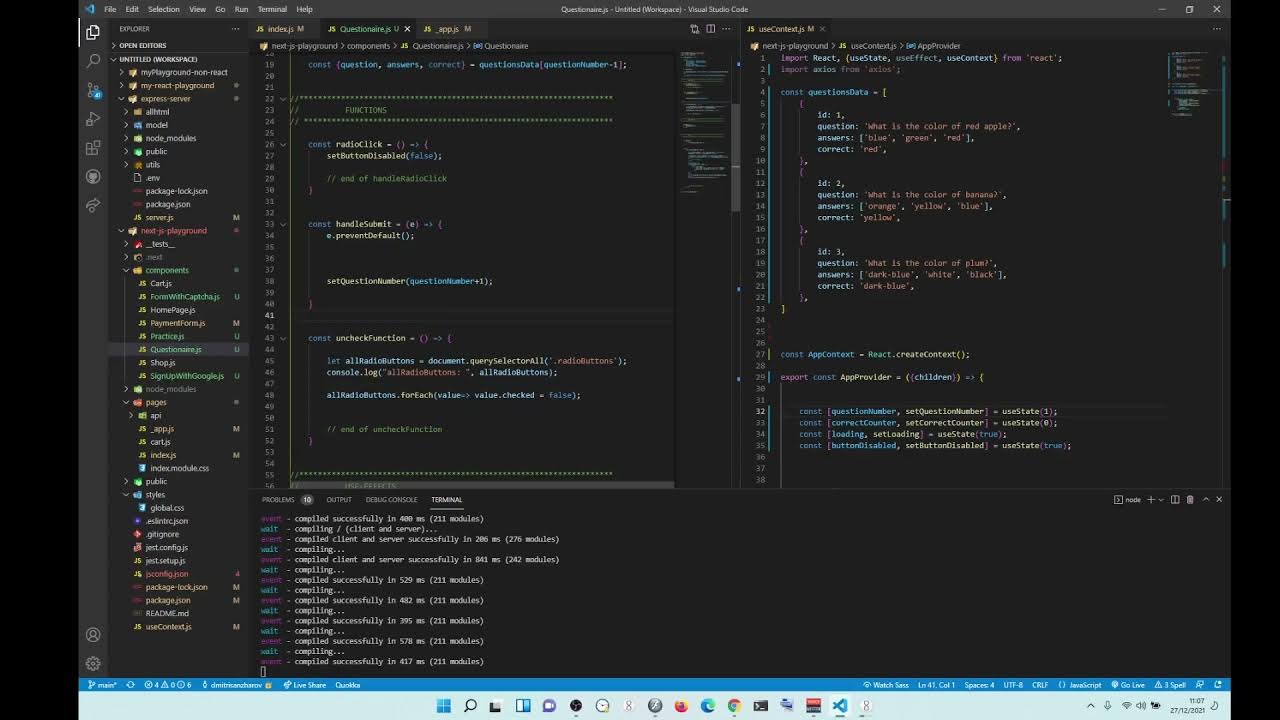Screen dimensions: 1280x720
Task: Toggle Watch Sass in status bar
Action: coord(886,685)
